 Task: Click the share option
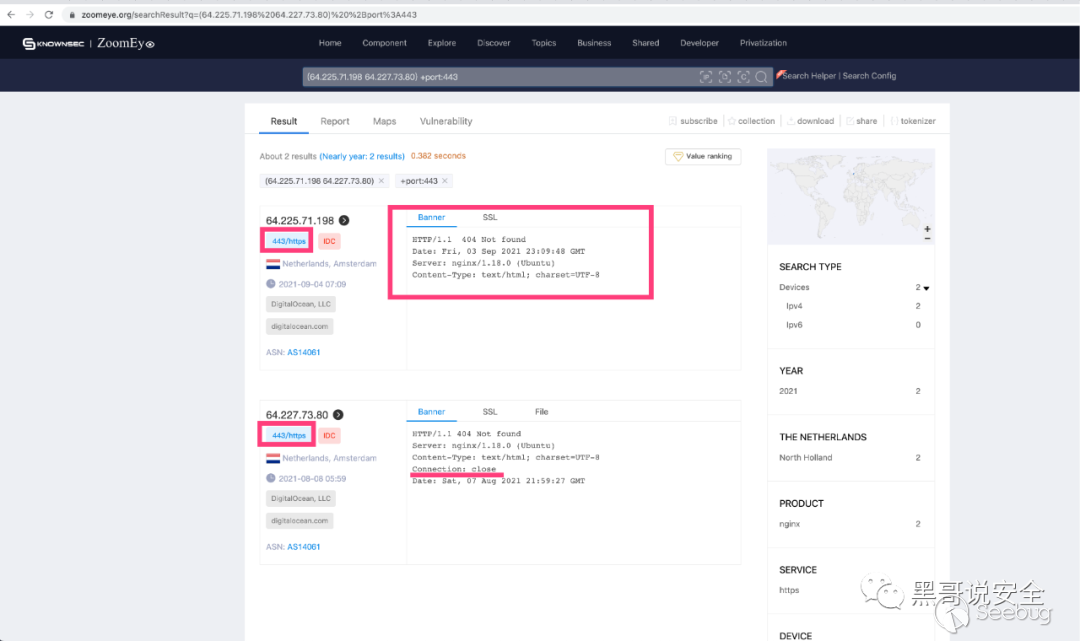(x=862, y=121)
